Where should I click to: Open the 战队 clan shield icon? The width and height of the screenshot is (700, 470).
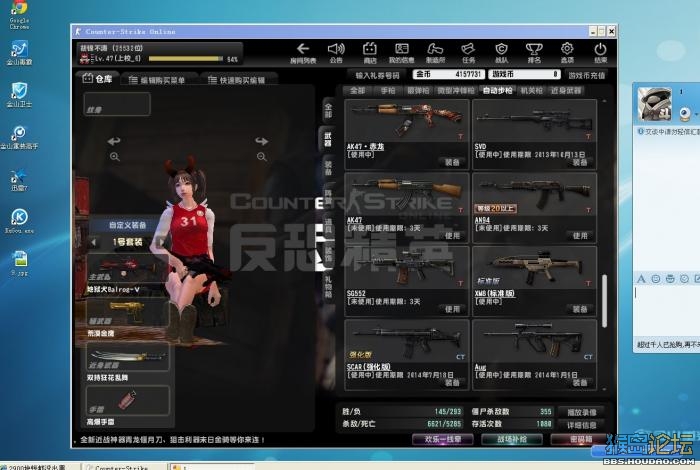(x=501, y=52)
